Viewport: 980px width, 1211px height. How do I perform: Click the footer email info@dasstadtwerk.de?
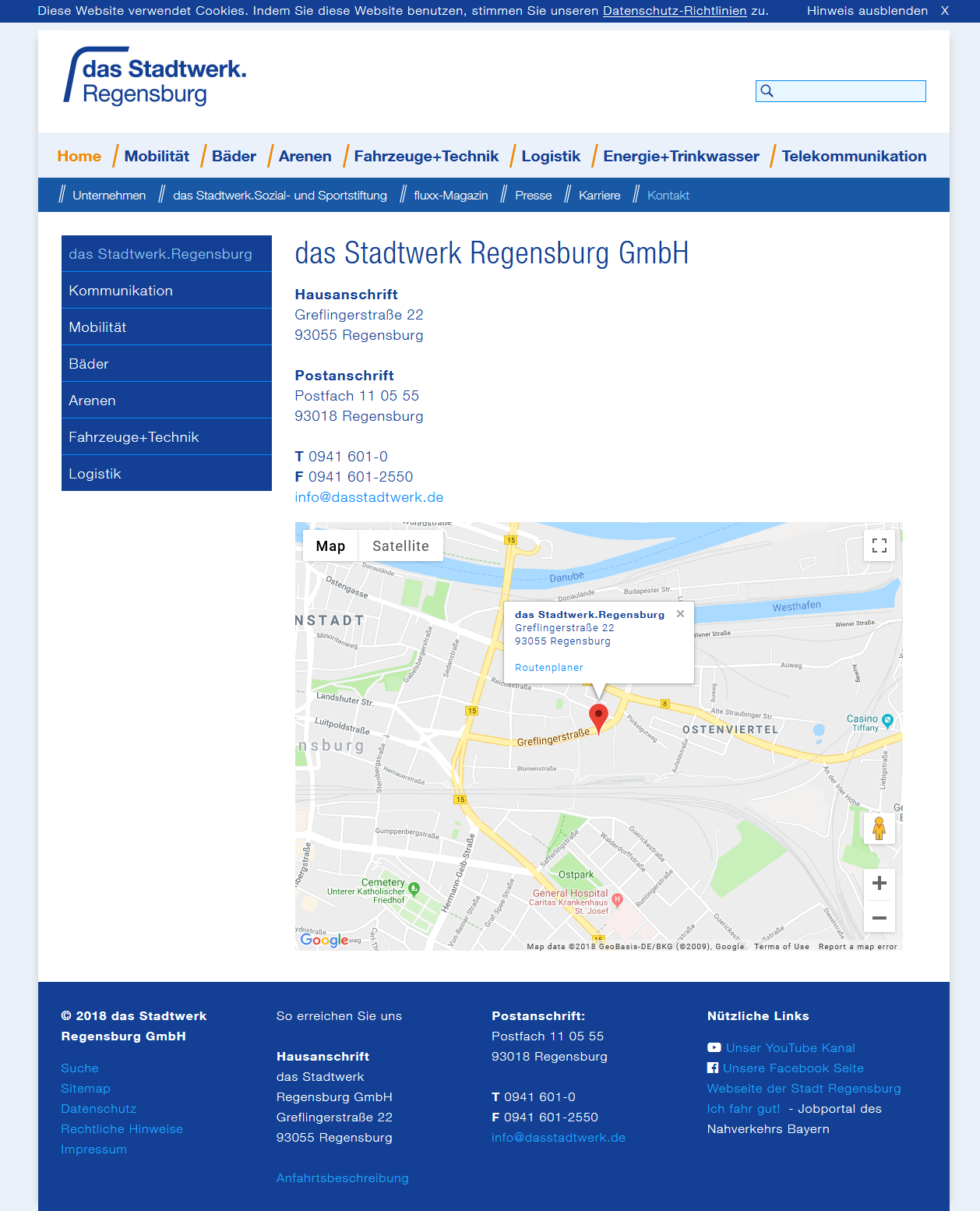coord(559,1137)
